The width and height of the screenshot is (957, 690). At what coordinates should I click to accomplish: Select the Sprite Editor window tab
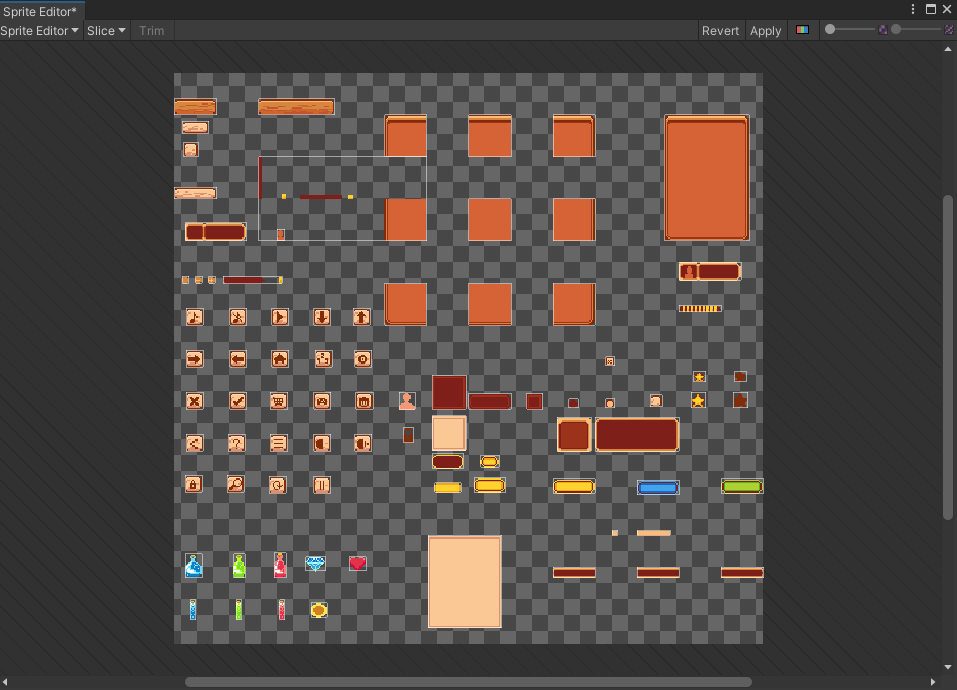click(40, 11)
